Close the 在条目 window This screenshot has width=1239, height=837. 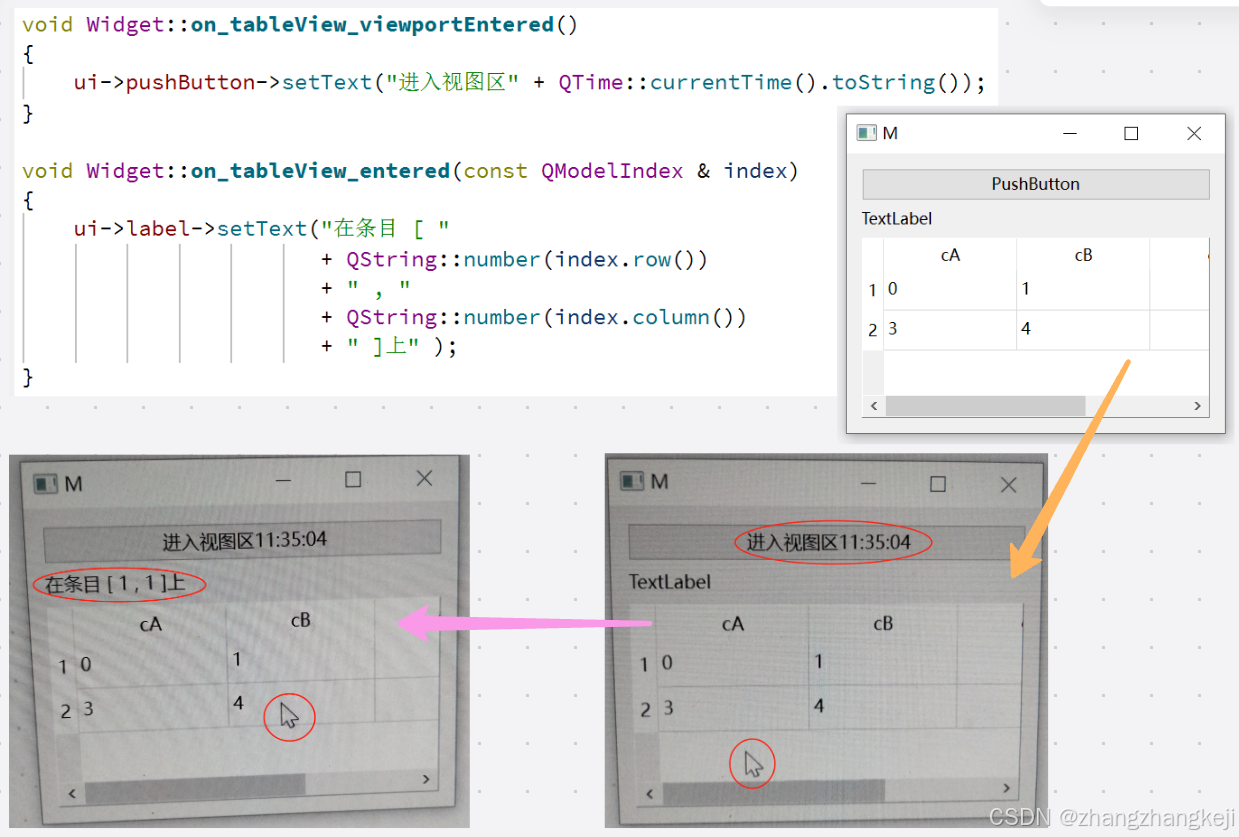[424, 478]
